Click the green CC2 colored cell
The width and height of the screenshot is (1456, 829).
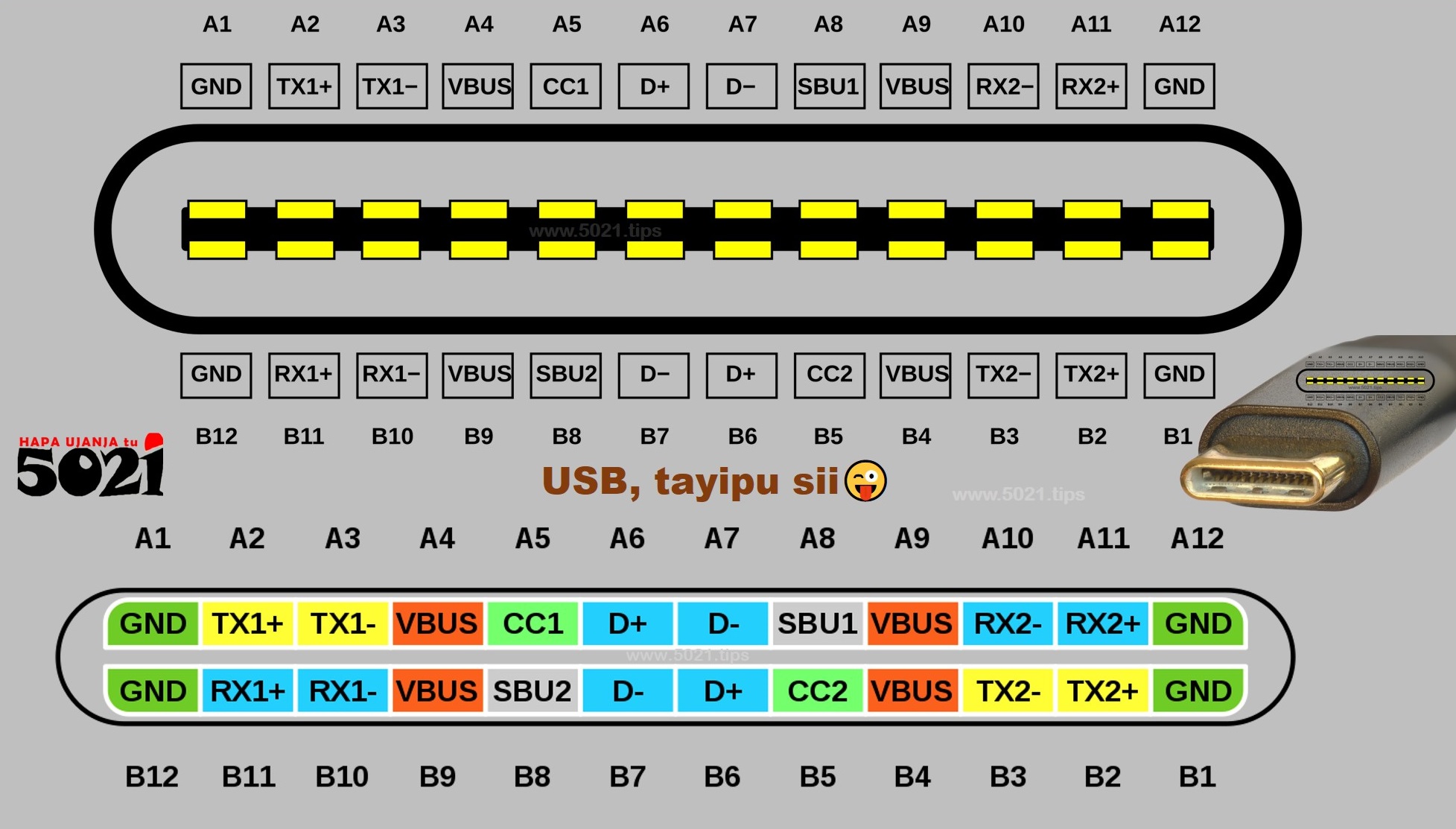click(817, 691)
